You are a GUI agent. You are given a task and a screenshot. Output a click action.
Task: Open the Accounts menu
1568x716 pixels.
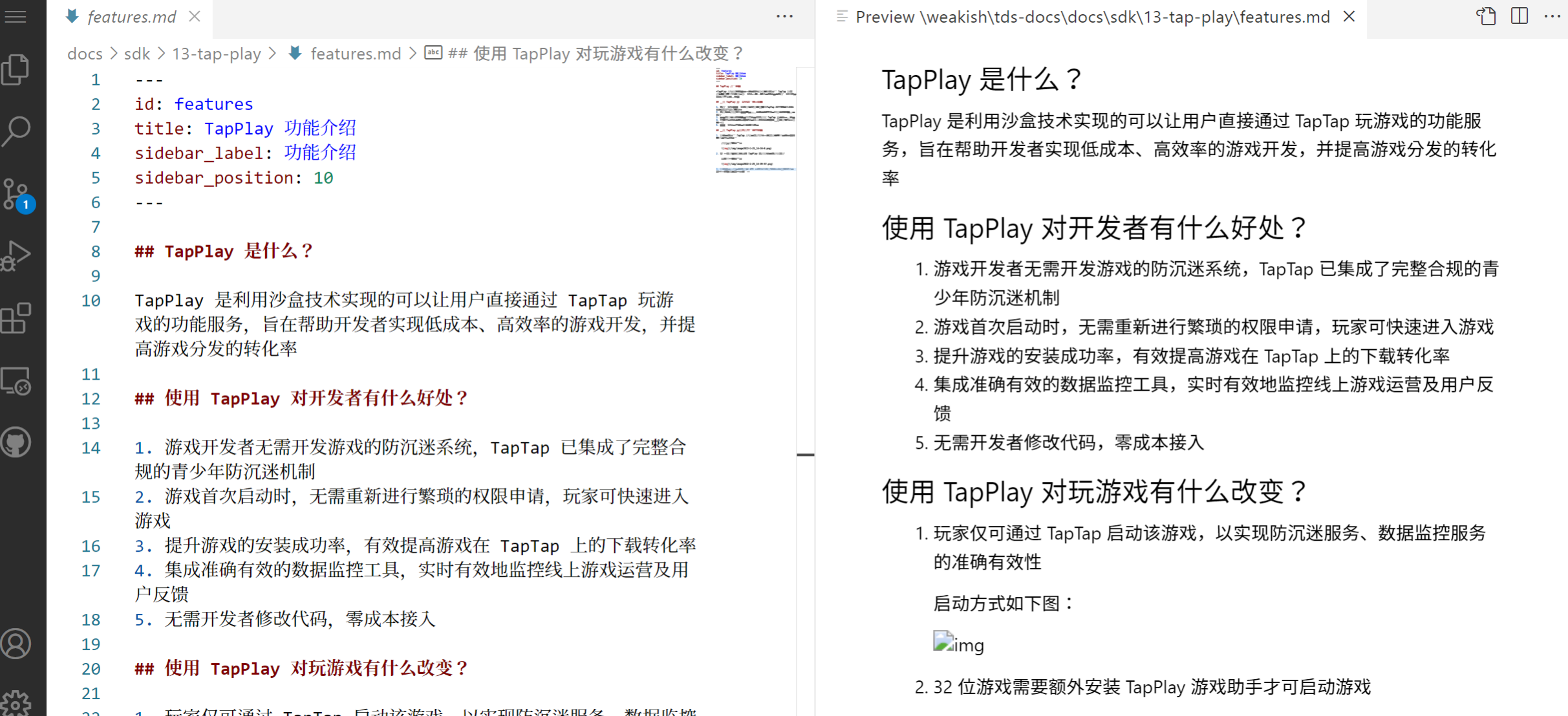click(x=16, y=644)
